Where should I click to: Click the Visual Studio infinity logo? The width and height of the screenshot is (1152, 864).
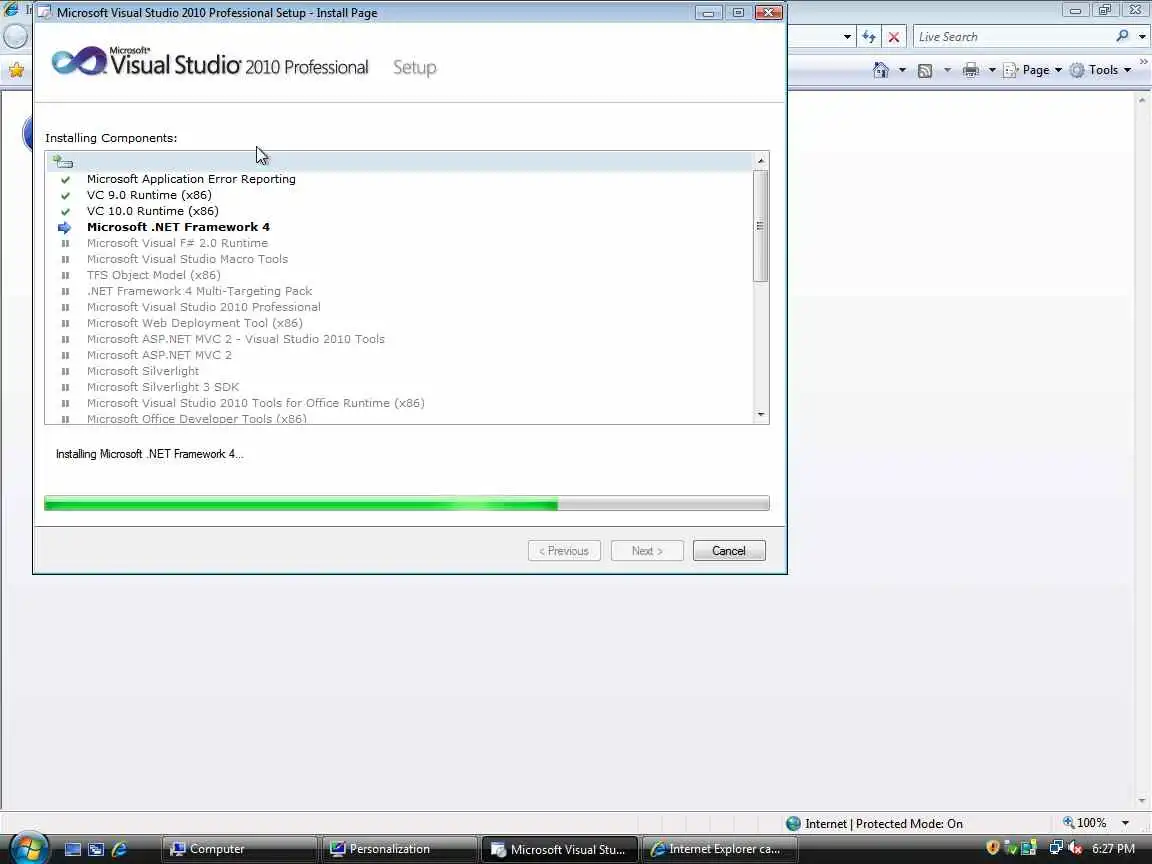click(x=79, y=61)
